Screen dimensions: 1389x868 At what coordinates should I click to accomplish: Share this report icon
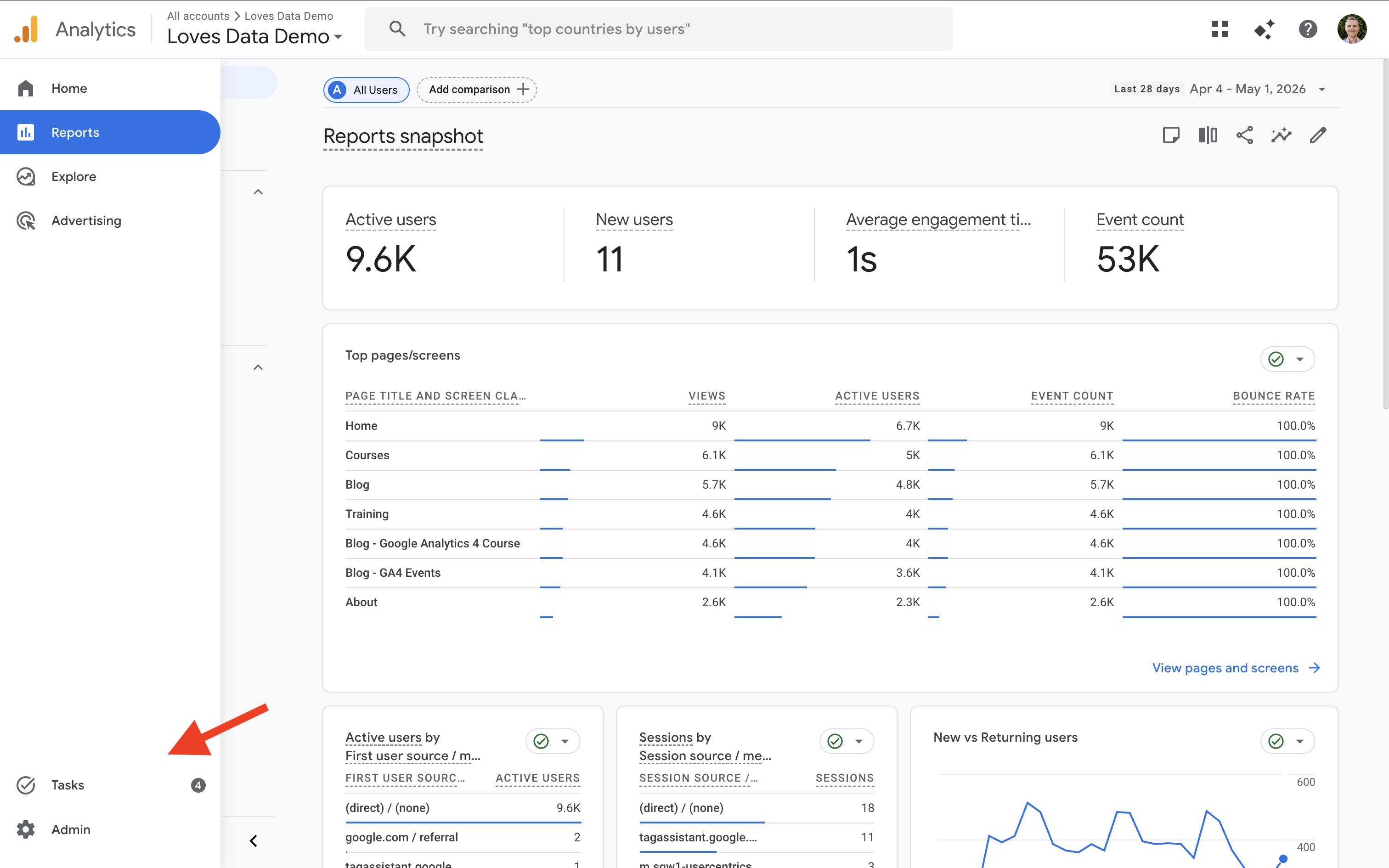pyautogui.click(x=1244, y=135)
